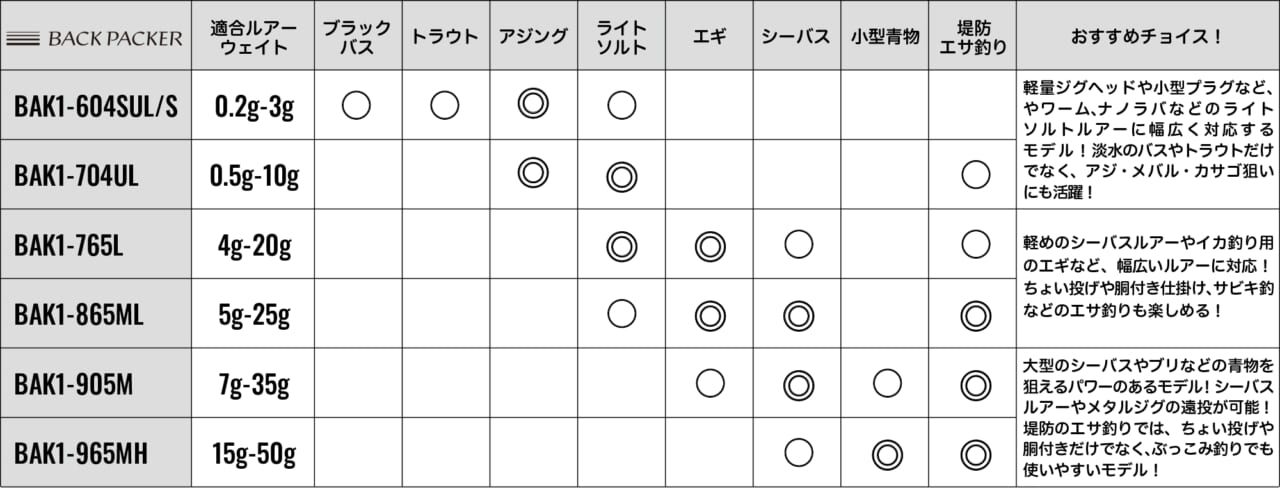This screenshot has height=488, width=1280.
Task: Click double circle for BAK1-765L エギ
Action: (709, 245)
